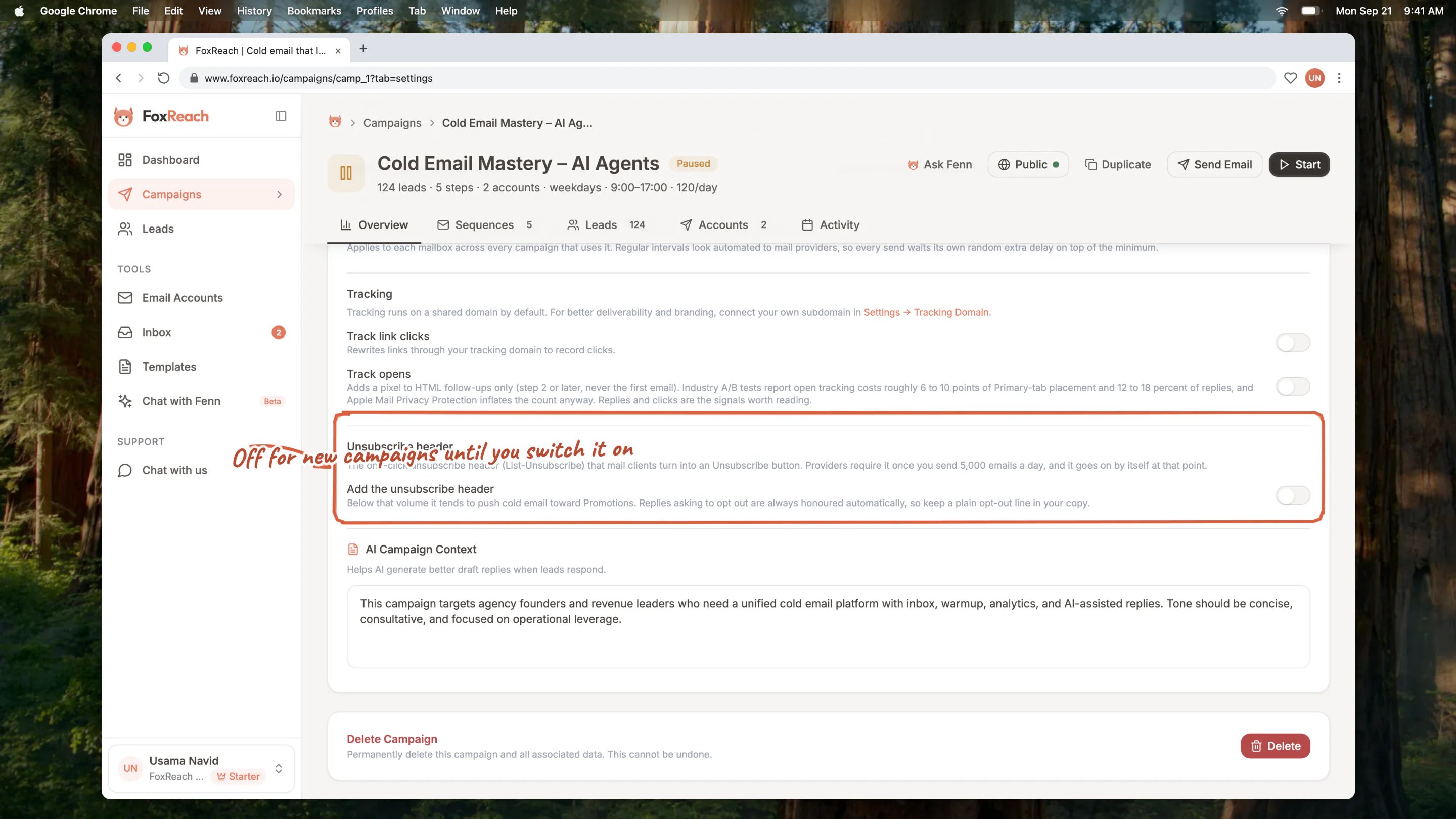
Task: Enable Add the unsubscribe header switch
Action: pos(1293,495)
